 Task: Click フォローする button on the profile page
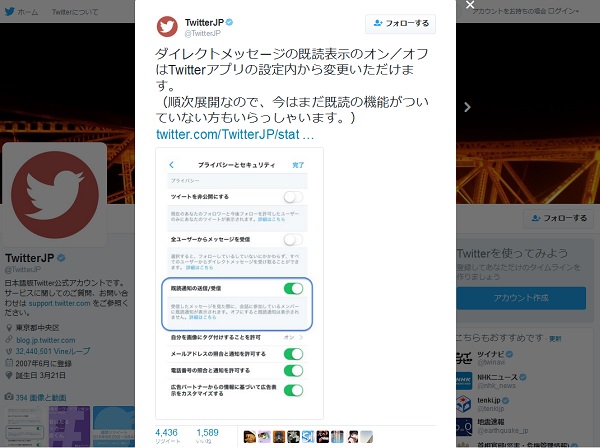(558, 218)
